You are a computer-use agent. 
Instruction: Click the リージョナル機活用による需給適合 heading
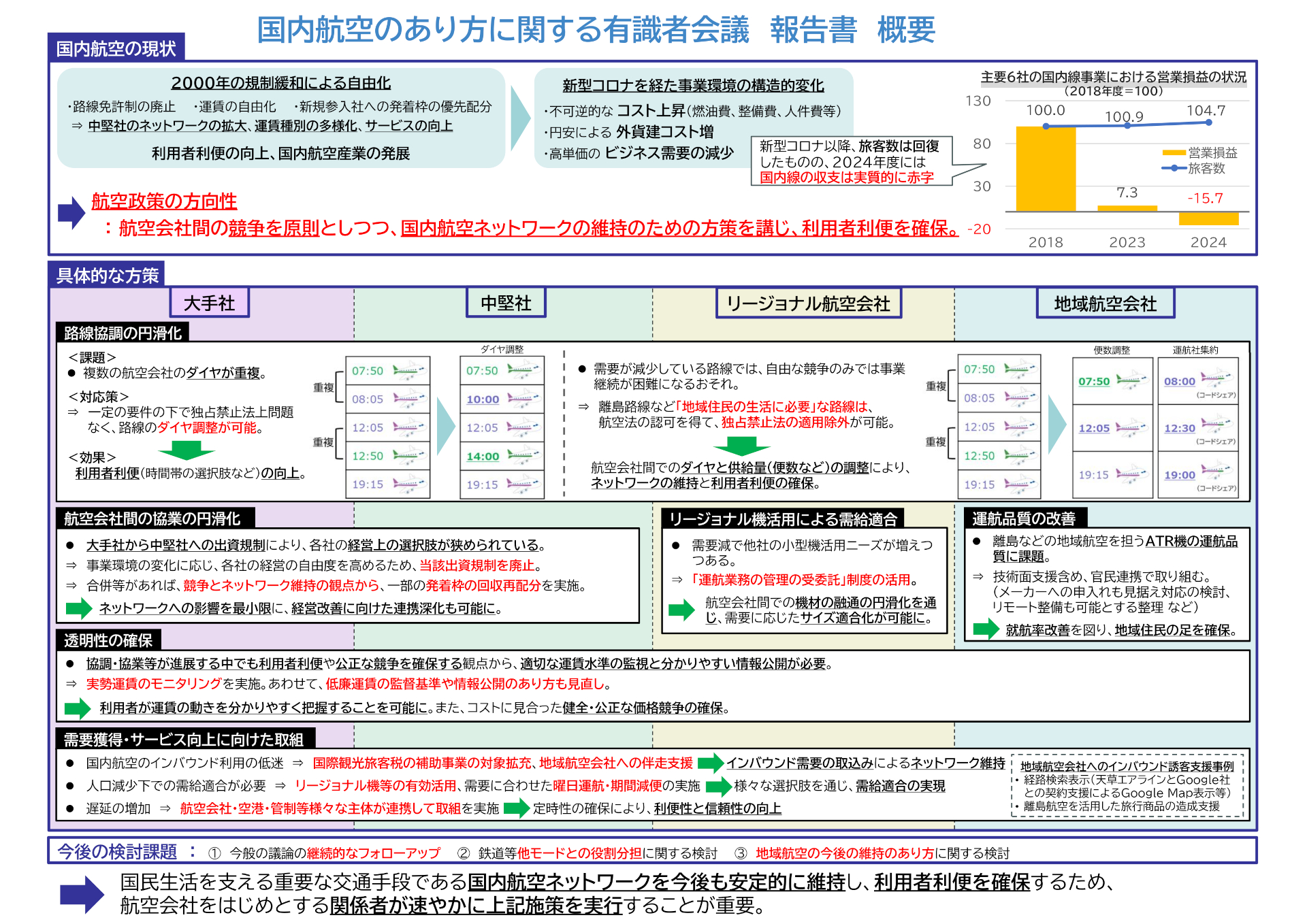tap(783, 519)
